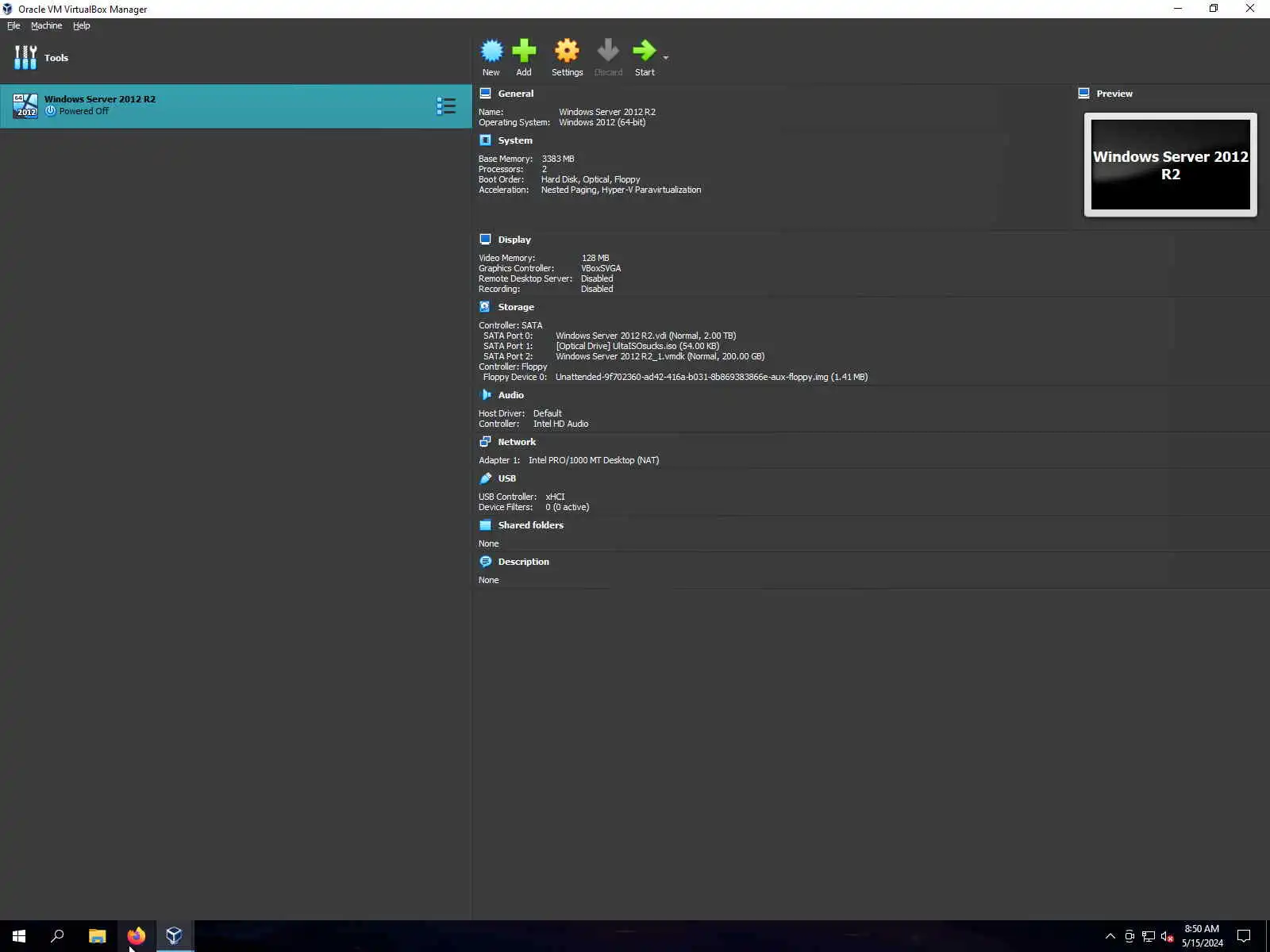Open the Help menu
This screenshot has width=1270, height=952.
coord(82,25)
